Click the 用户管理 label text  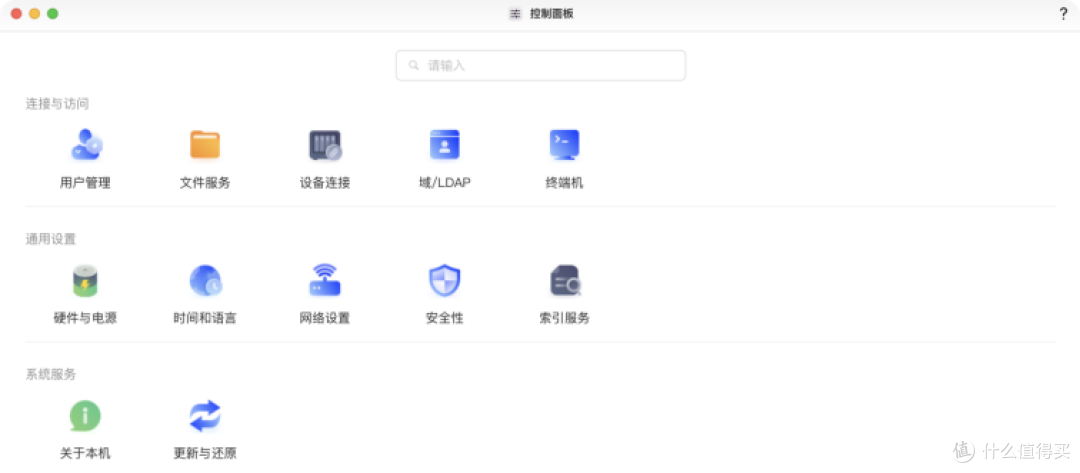(85, 183)
